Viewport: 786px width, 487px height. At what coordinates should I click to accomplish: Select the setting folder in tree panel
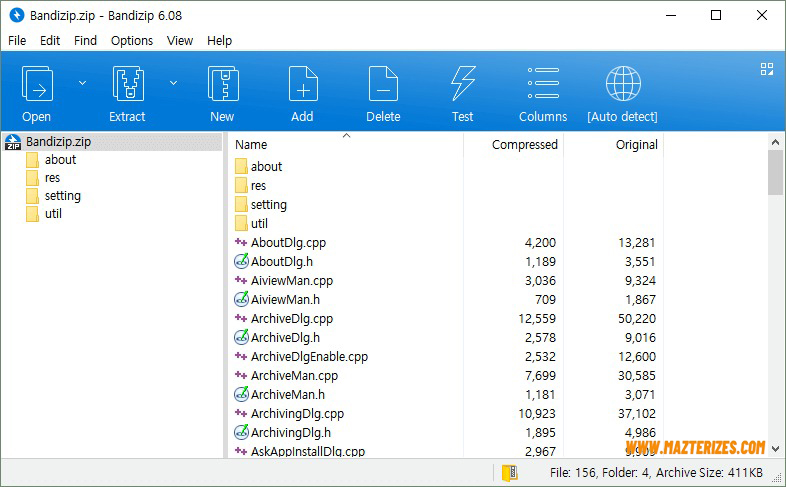63,196
